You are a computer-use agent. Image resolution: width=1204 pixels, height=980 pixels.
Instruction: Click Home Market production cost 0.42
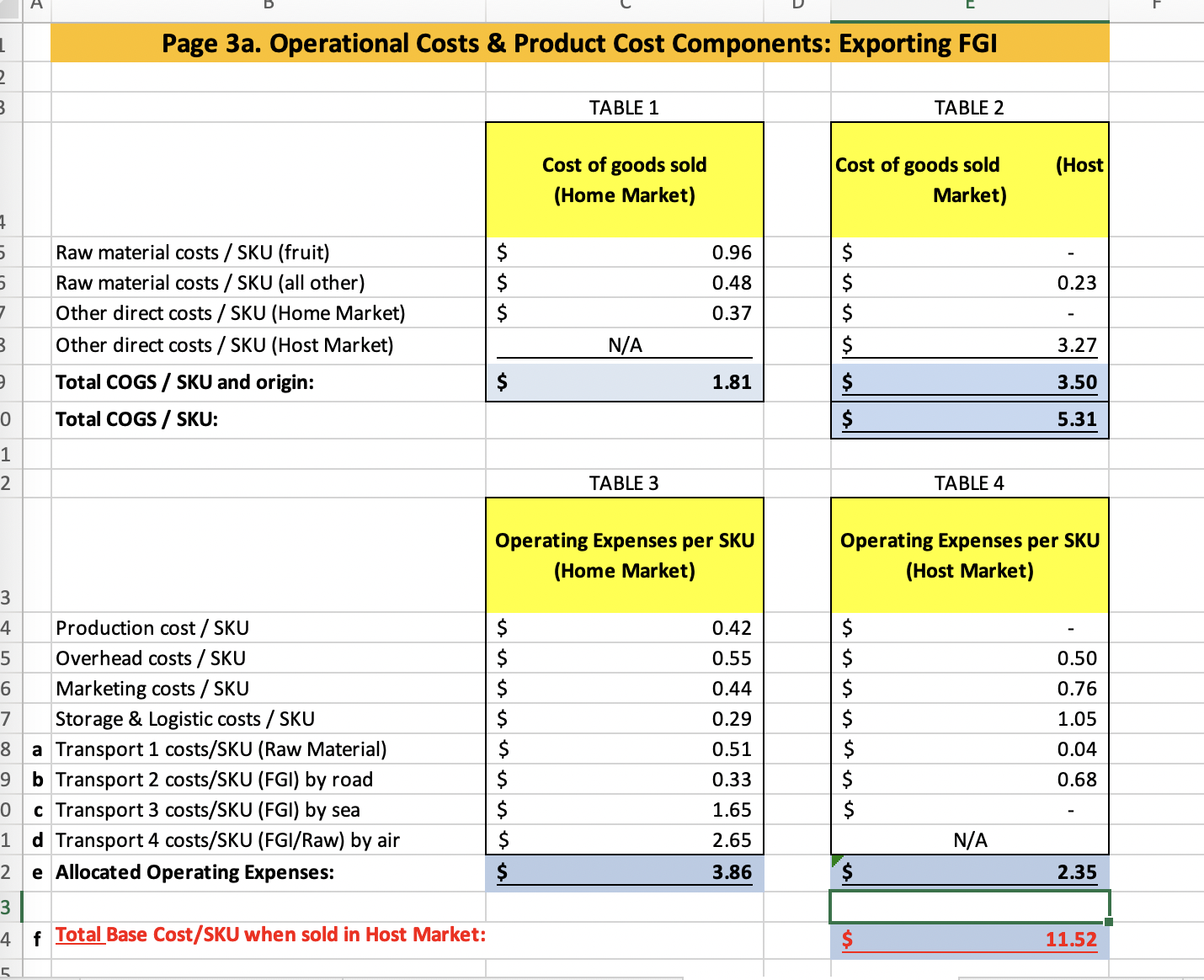pos(624,628)
